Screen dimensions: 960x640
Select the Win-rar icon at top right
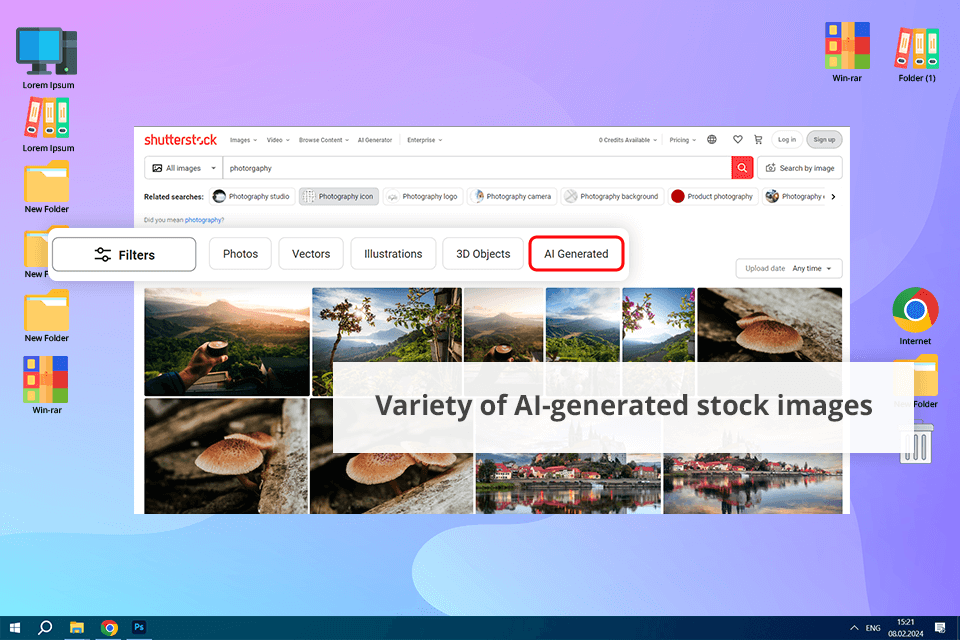click(x=847, y=52)
